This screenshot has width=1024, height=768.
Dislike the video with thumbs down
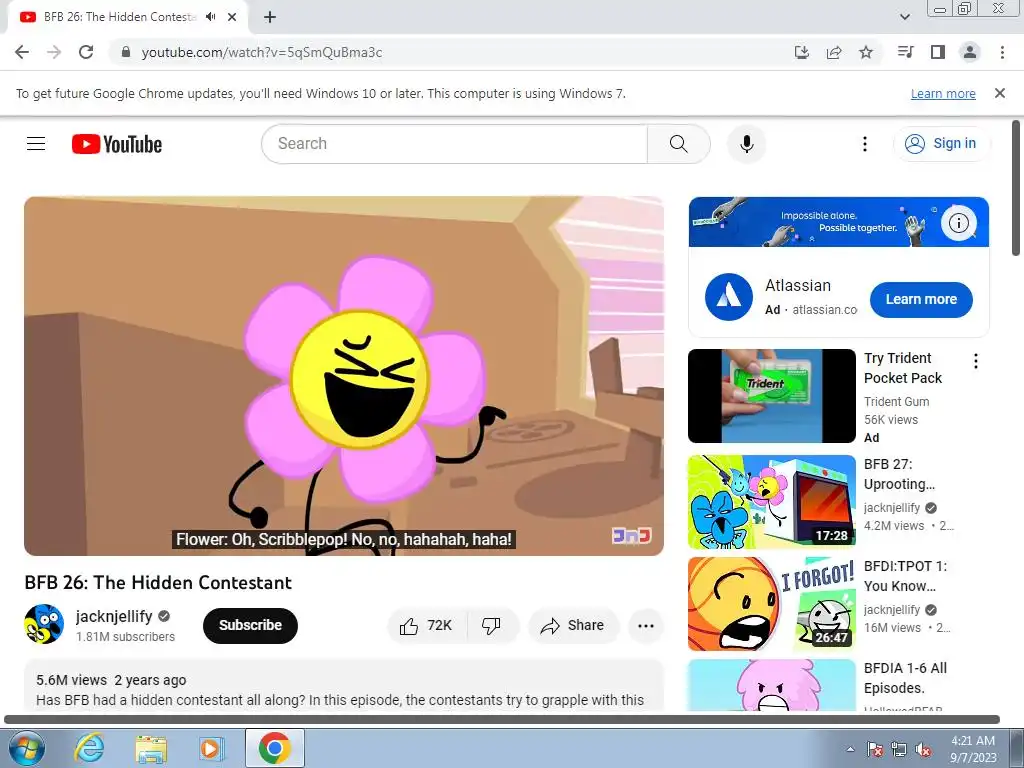point(492,626)
